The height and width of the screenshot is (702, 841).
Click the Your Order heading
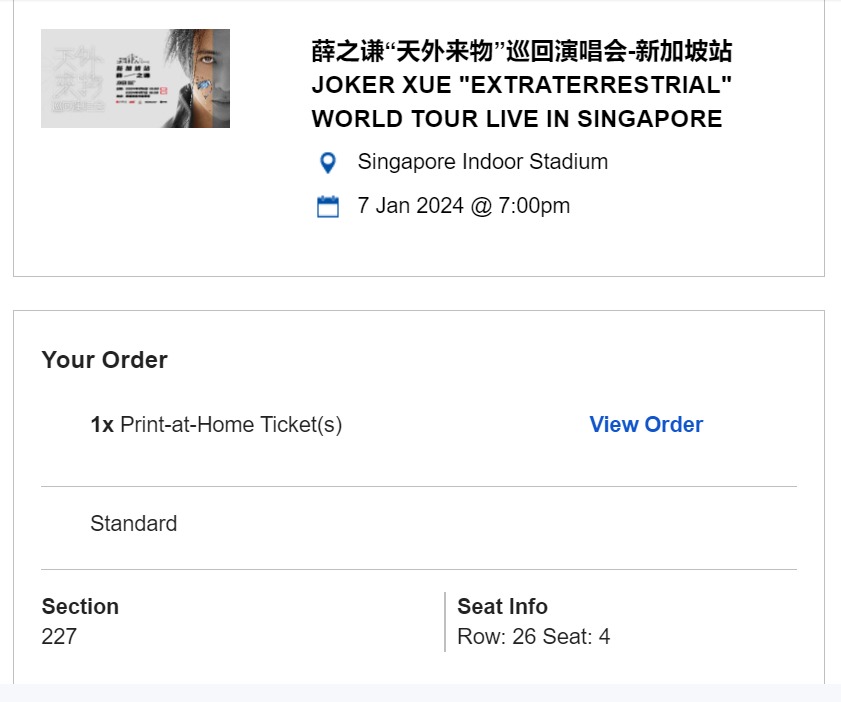coord(103,361)
